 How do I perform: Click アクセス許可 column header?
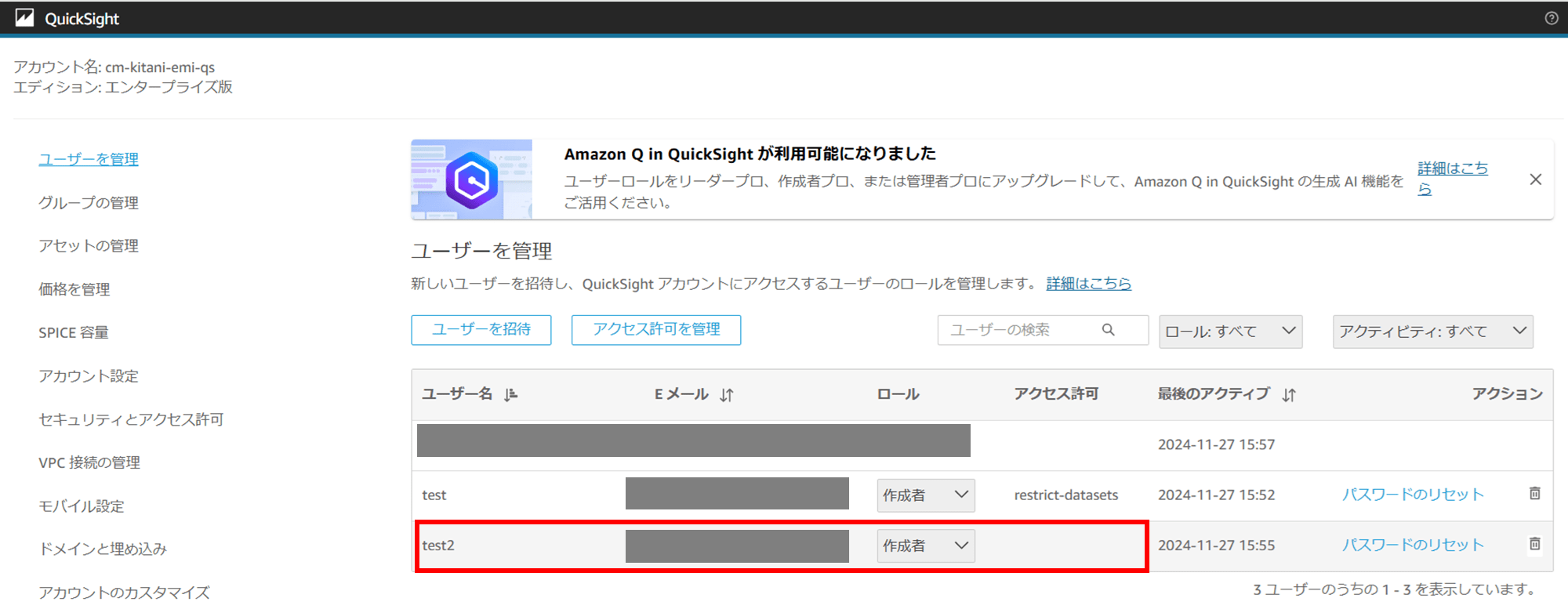(1056, 393)
